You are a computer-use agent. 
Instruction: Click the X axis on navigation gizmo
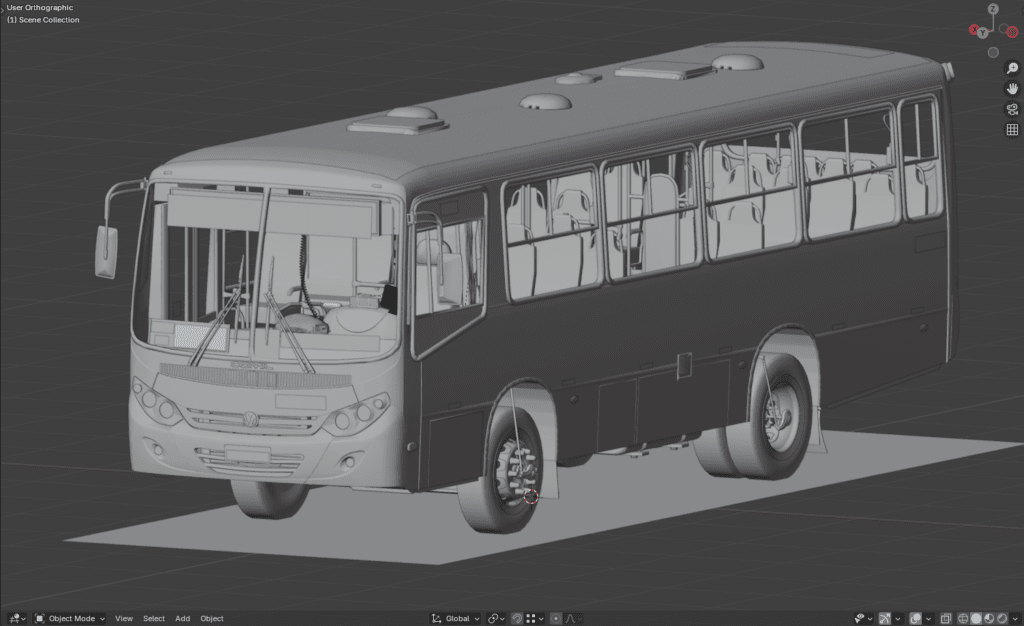[x=1012, y=32]
